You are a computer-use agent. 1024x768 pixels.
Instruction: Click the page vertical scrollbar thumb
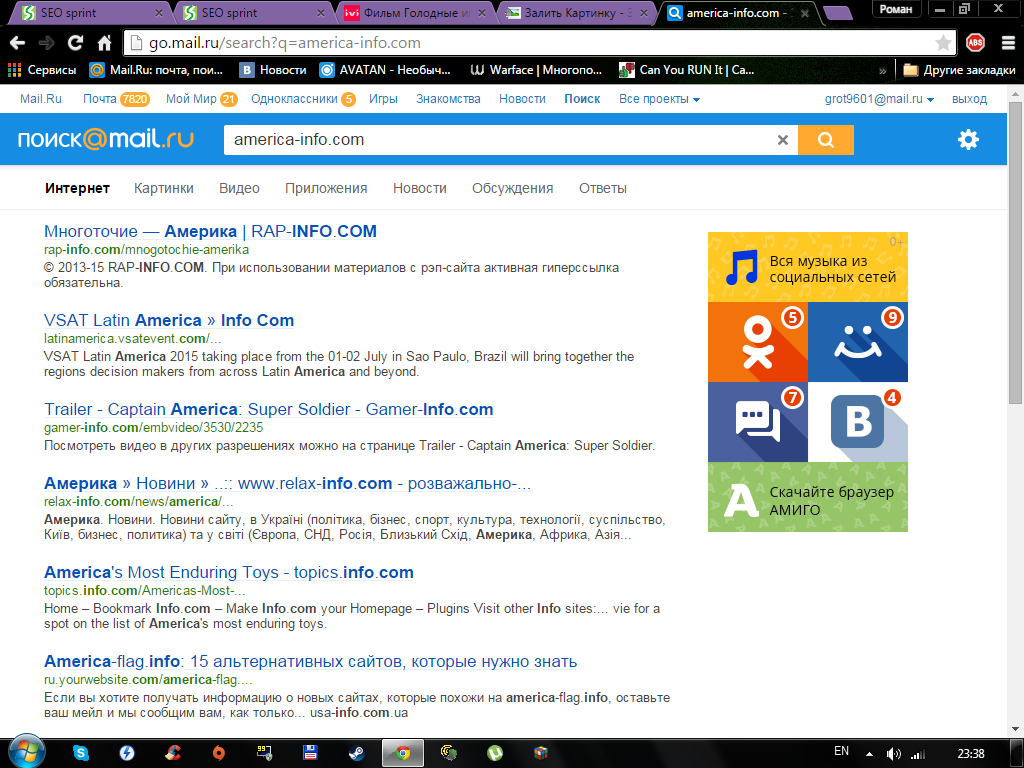[1016, 253]
